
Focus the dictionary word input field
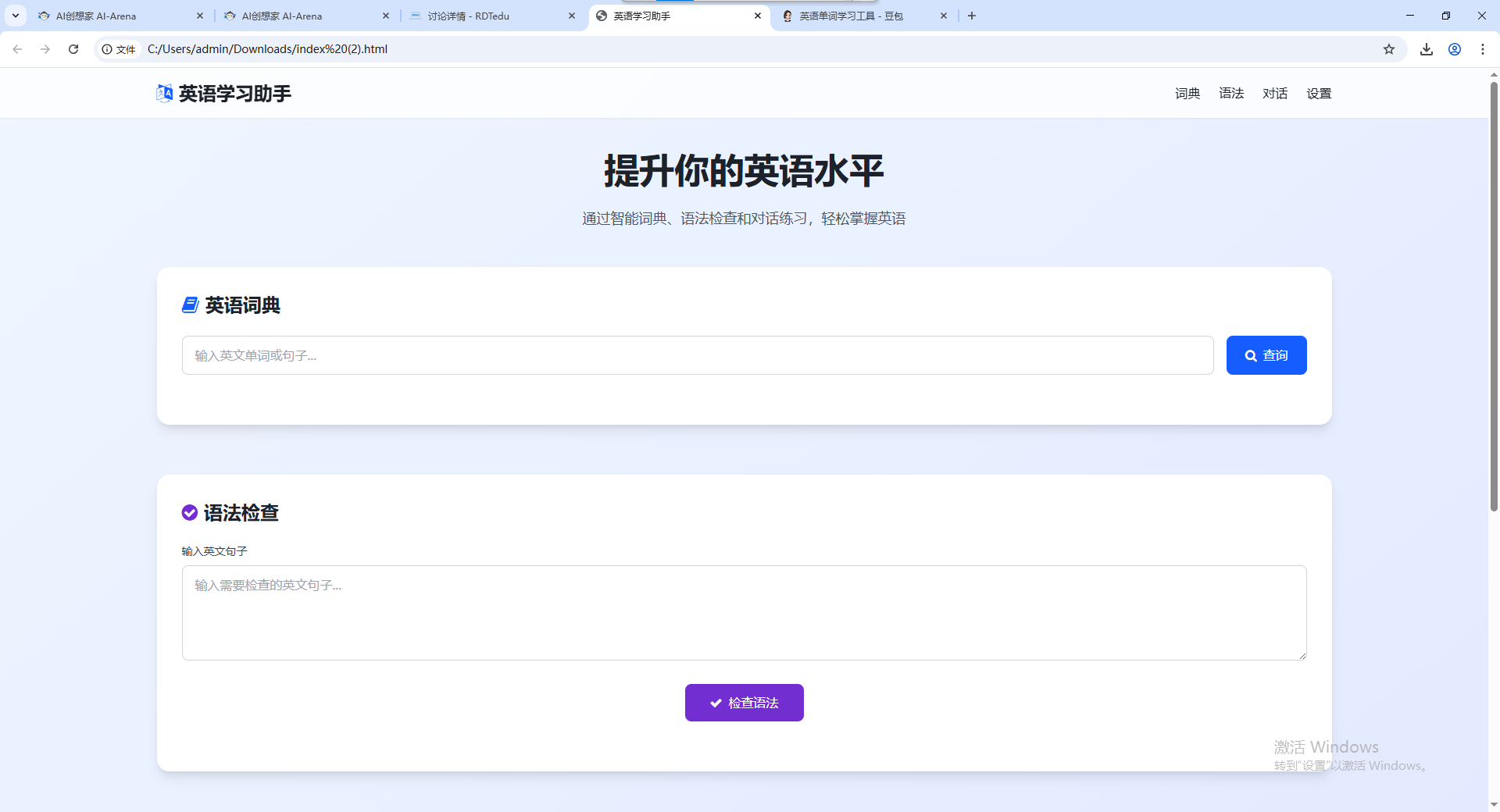pyautogui.click(x=698, y=355)
